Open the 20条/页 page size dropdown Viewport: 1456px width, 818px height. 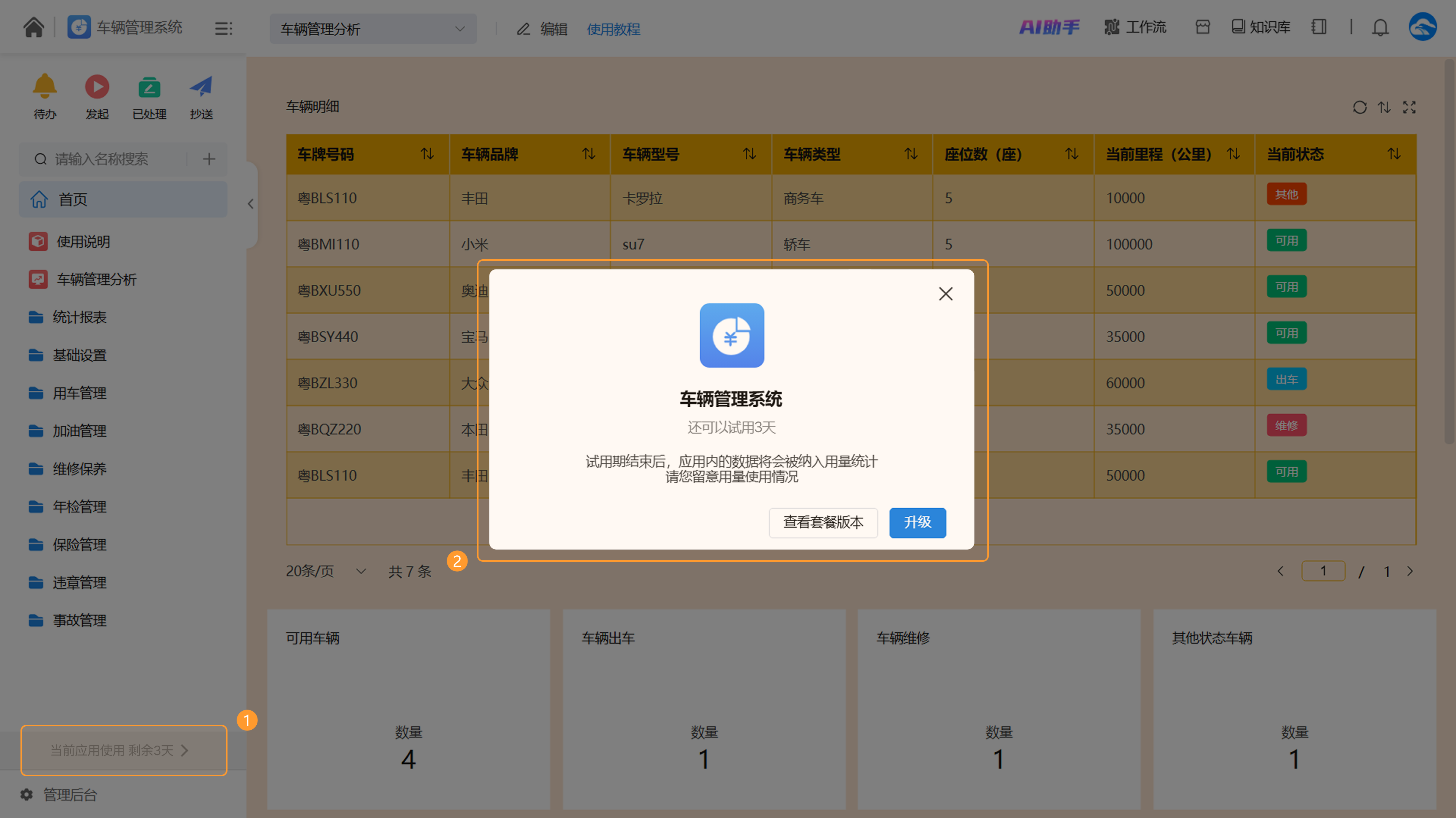click(x=326, y=571)
